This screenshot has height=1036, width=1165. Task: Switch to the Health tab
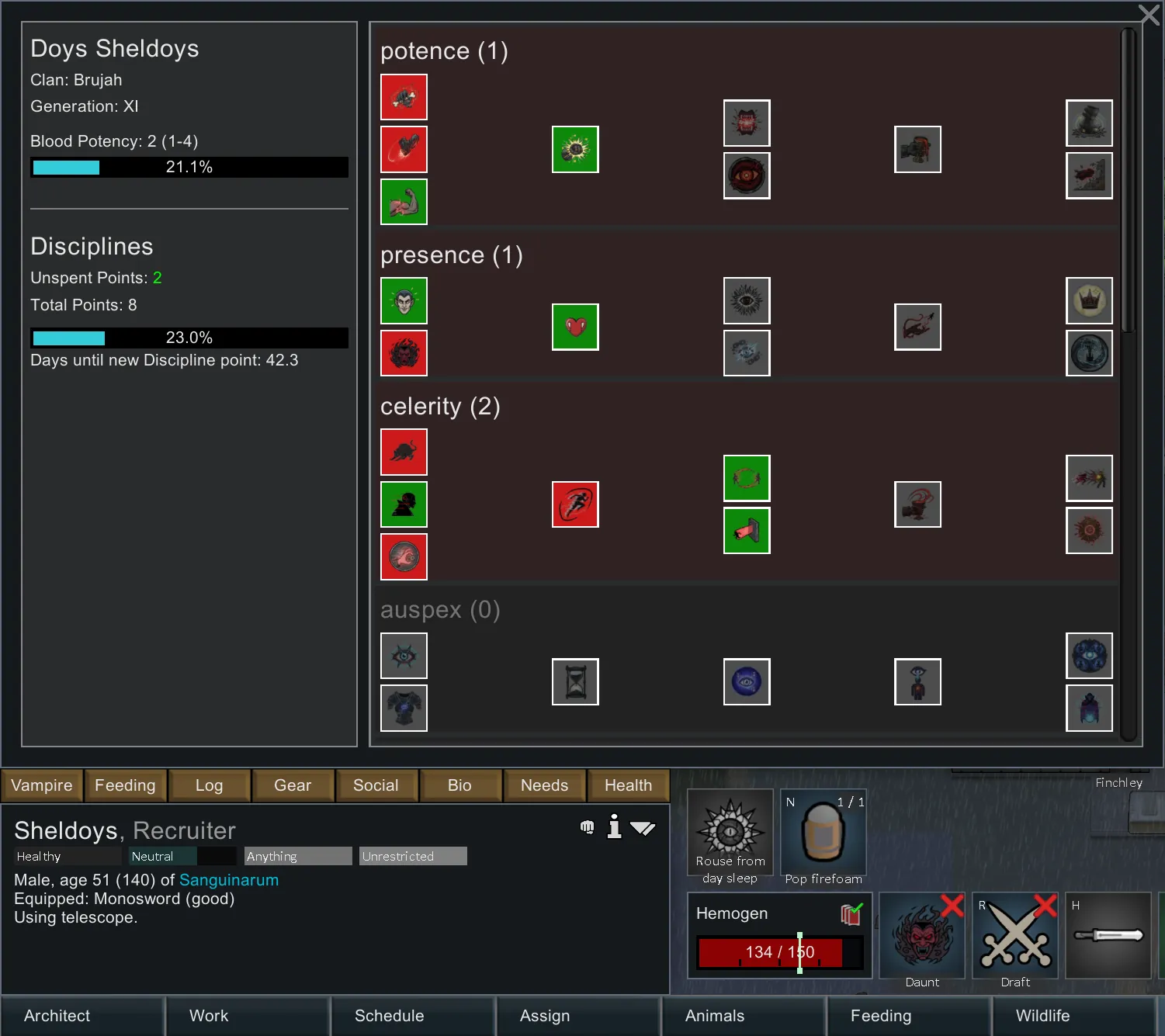click(x=628, y=785)
